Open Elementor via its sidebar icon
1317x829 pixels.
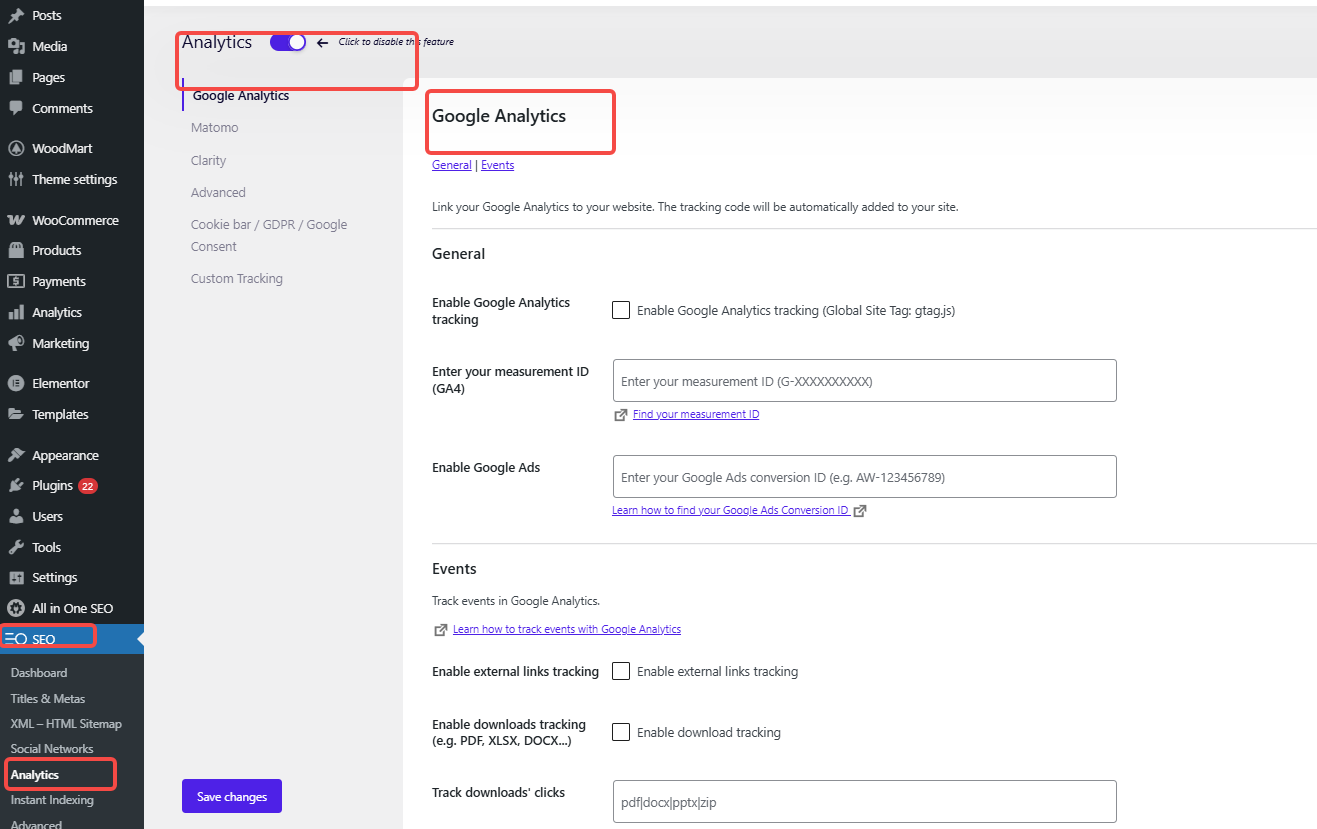(16, 383)
